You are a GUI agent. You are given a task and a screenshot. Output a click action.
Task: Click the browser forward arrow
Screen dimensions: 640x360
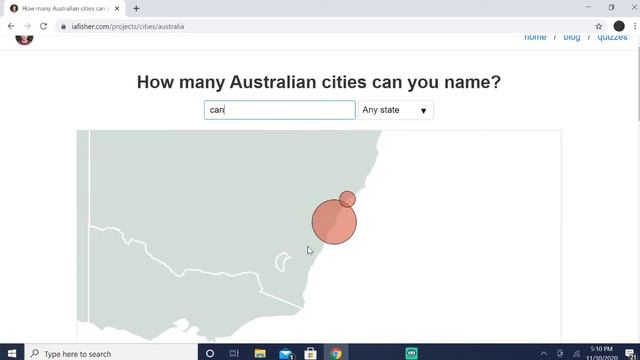tap(27, 26)
